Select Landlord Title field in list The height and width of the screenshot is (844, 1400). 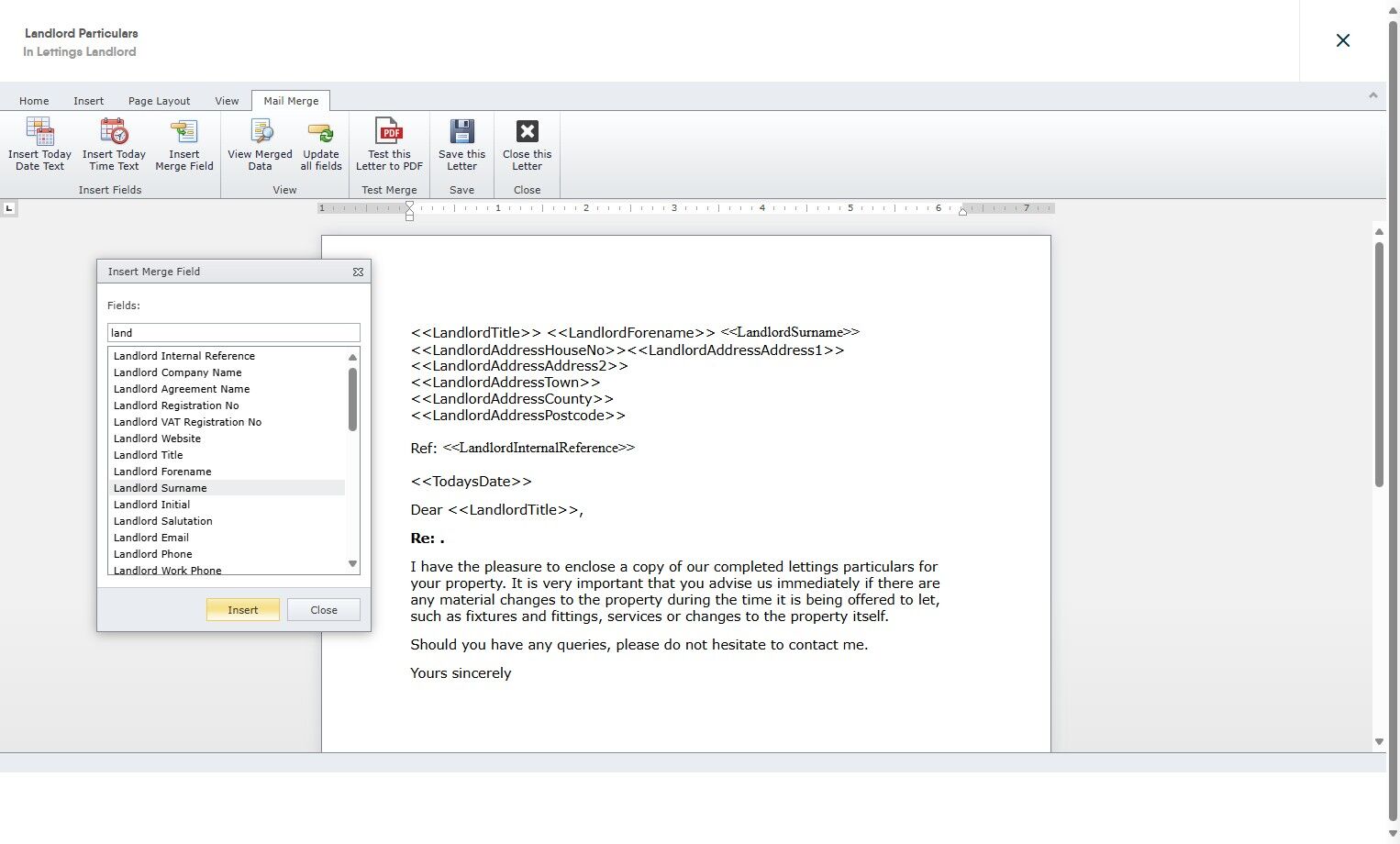coord(227,455)
